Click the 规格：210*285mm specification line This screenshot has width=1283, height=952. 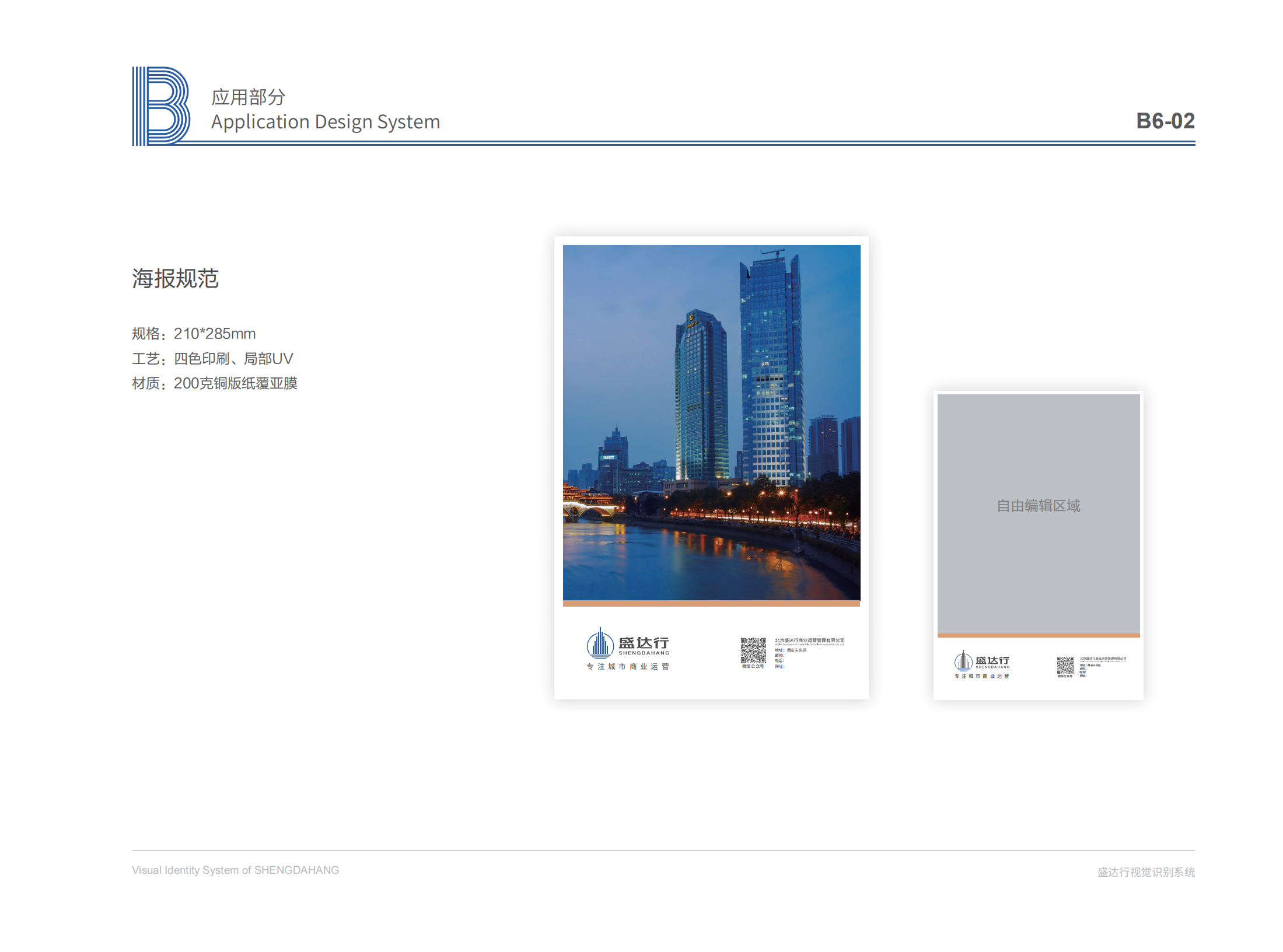(x=194, y=334)
